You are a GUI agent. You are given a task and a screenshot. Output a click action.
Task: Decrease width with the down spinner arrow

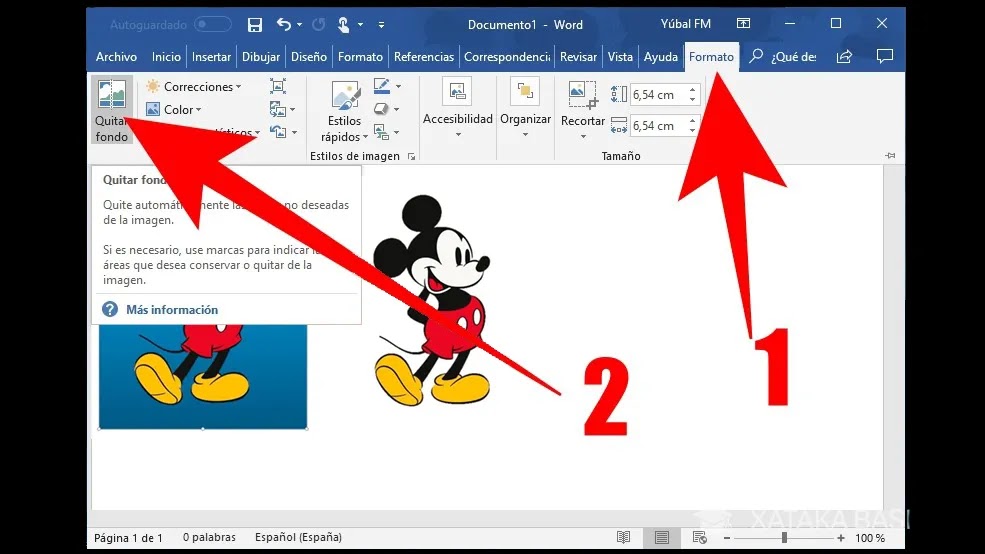coord(692,131)
